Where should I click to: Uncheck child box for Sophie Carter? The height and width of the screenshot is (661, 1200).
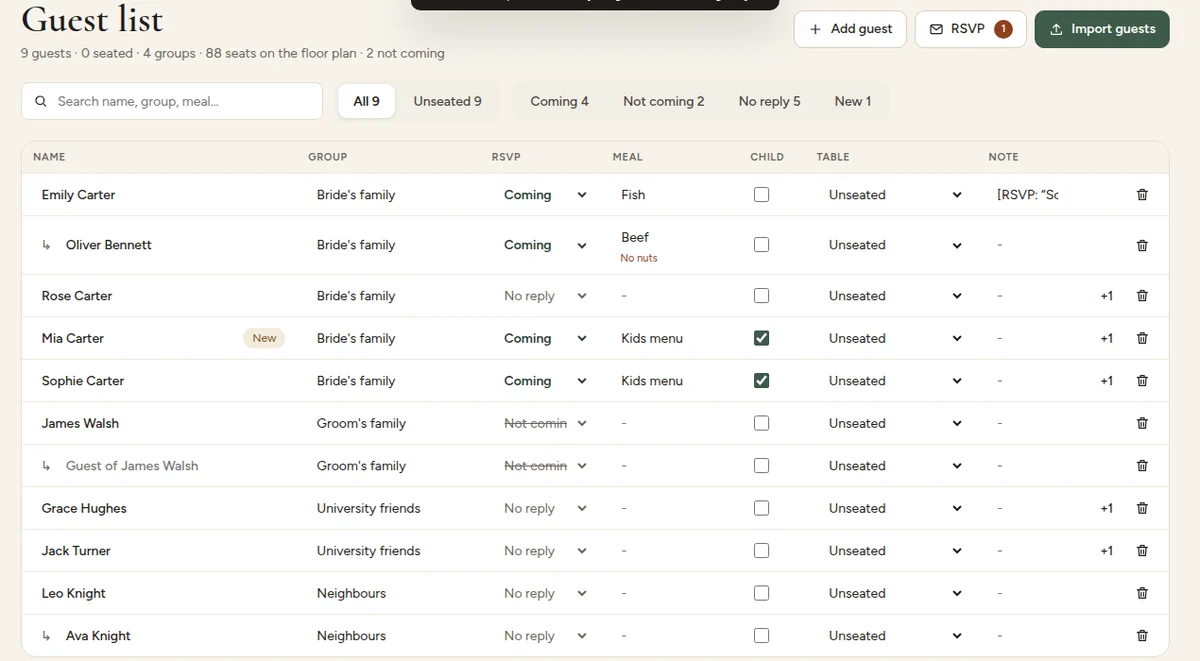click(x=761, y=381)
